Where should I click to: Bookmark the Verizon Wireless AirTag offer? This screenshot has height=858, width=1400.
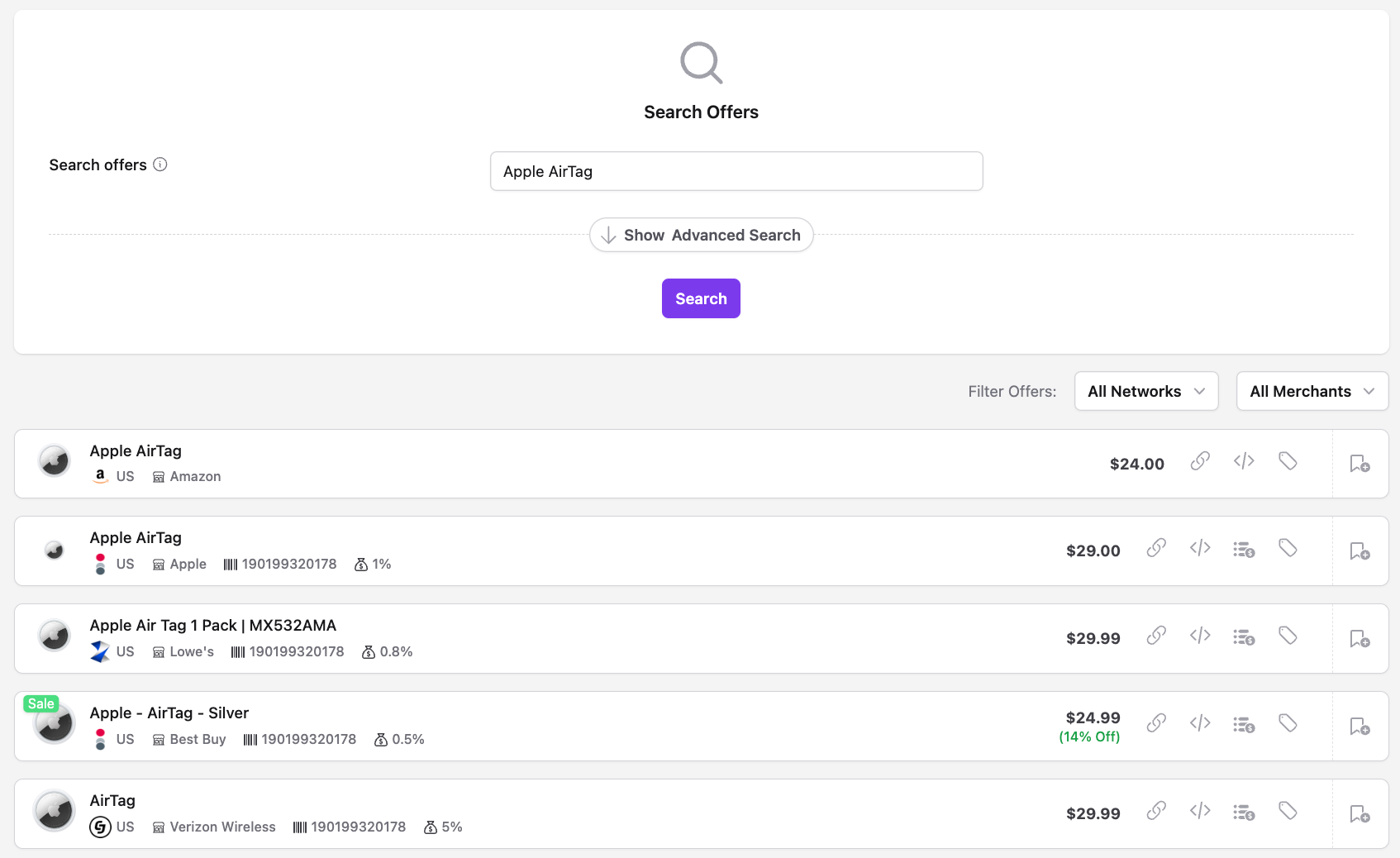point(1360,814)
